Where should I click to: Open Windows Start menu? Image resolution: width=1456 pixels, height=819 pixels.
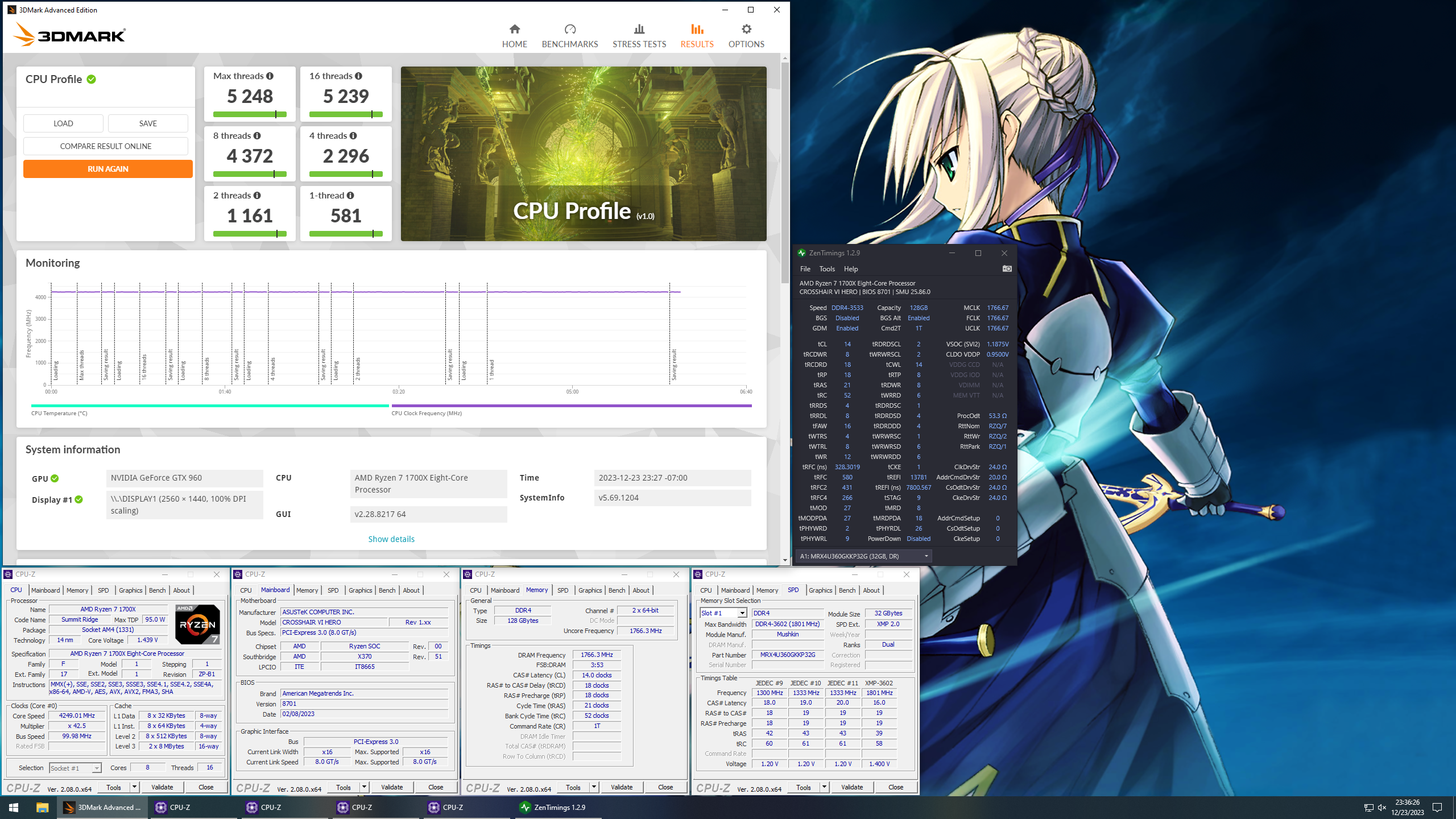point(14,807)
